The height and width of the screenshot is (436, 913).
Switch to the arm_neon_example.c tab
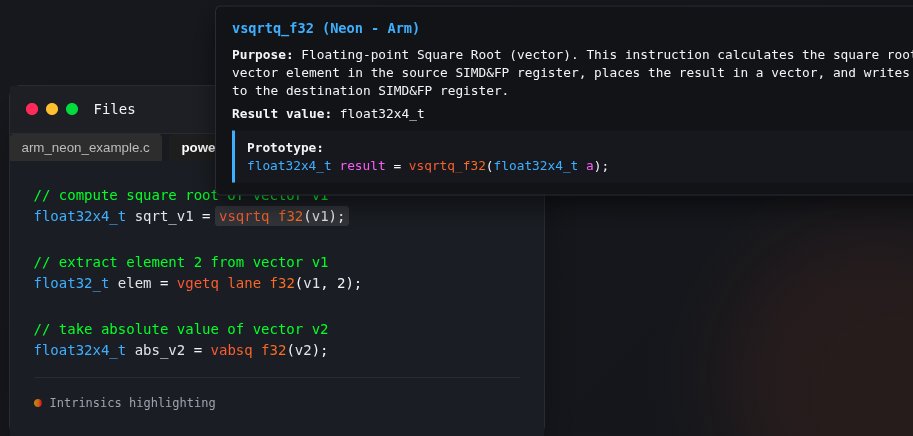(x=86, y=148)
